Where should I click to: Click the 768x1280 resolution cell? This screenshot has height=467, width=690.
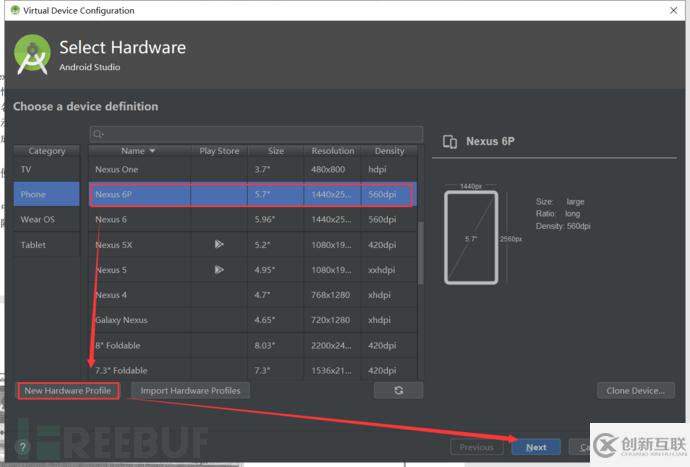click(x=330, y=294)
